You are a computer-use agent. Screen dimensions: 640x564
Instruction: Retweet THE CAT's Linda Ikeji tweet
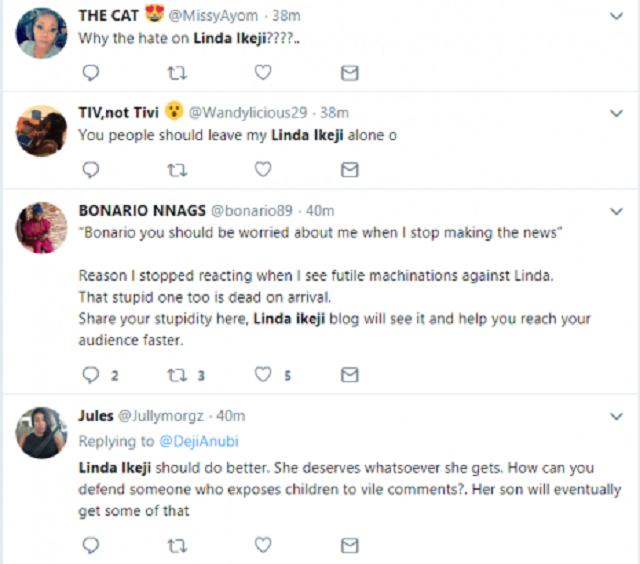[176, 72]
